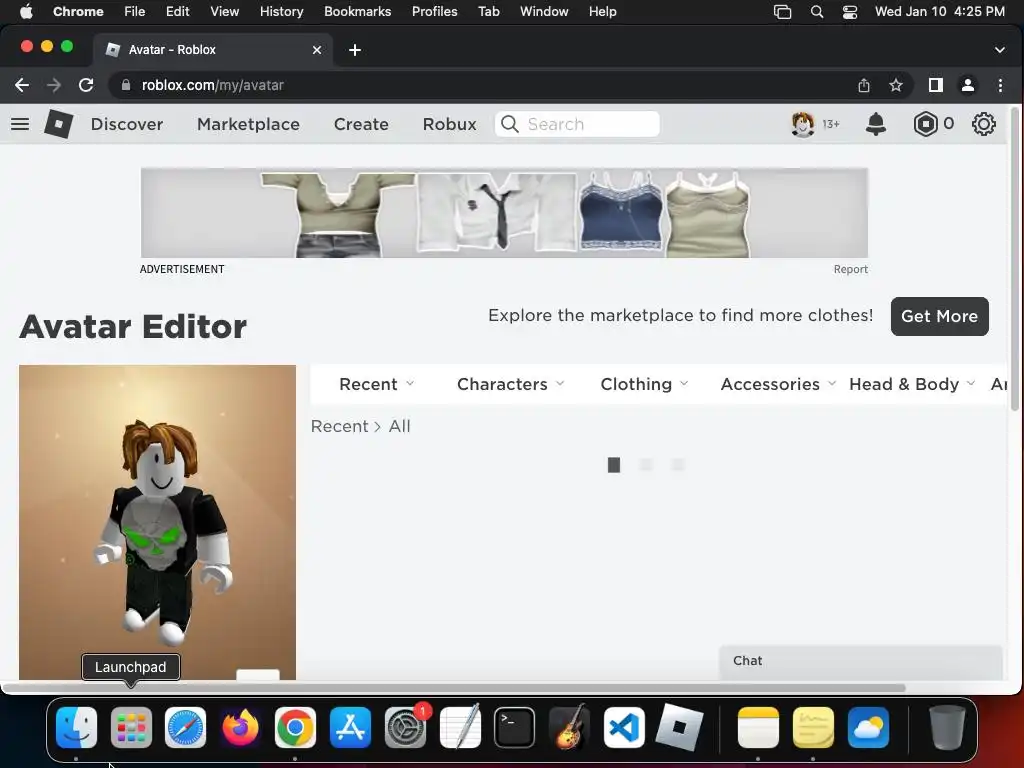1024x768 pixels.
Task: Open the notifications bell
Action: [x=876, y=124]
